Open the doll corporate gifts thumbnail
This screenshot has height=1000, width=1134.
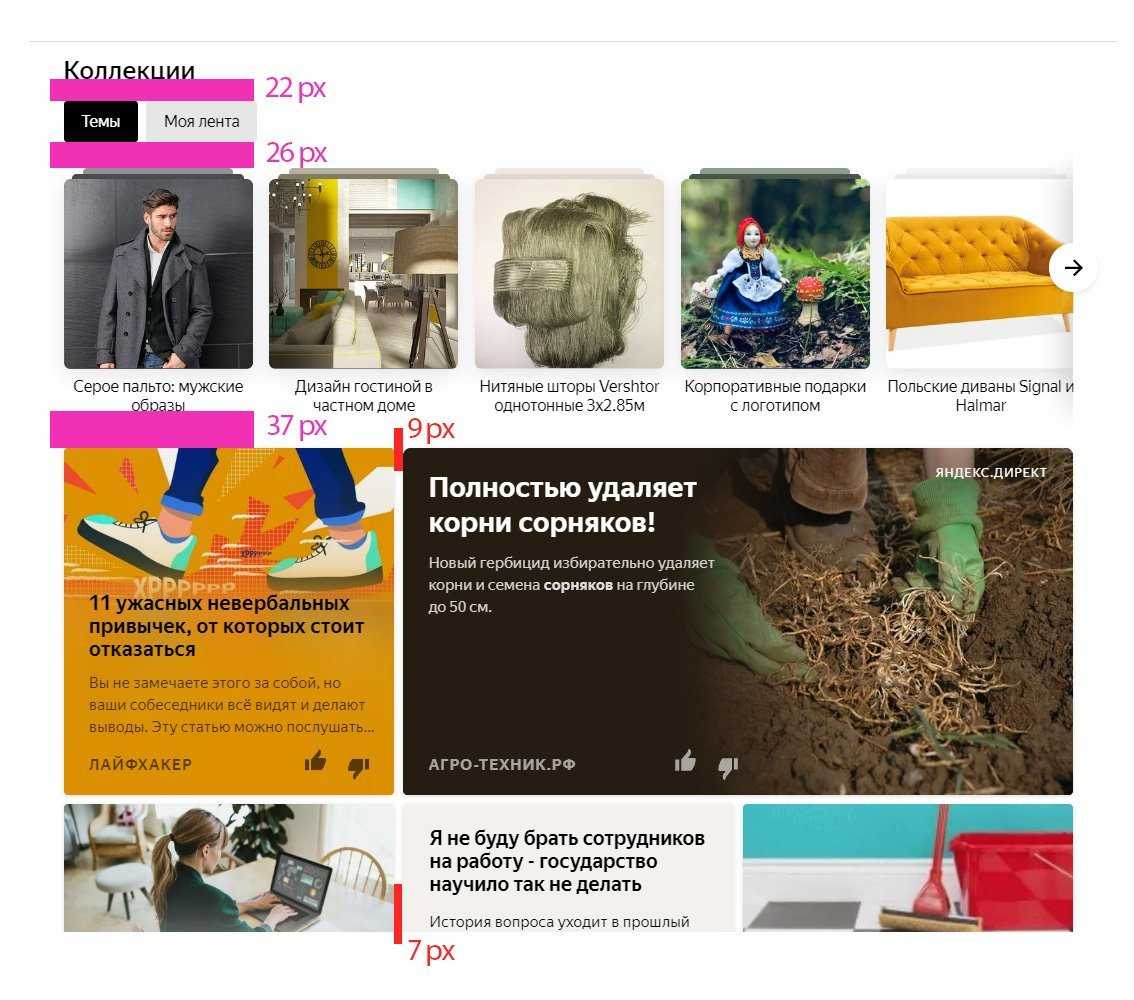tap(775, 273)
